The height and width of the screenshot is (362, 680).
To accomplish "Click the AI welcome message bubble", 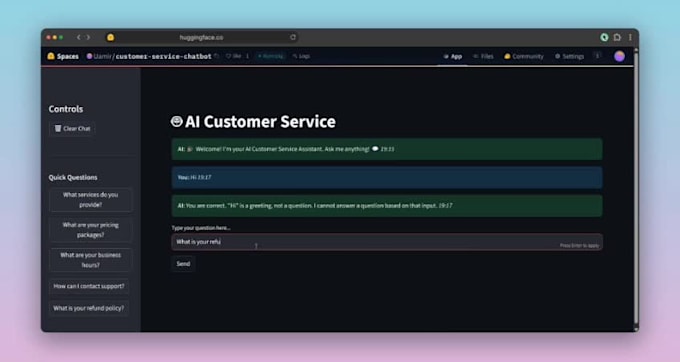I will (x=386, y=149).
